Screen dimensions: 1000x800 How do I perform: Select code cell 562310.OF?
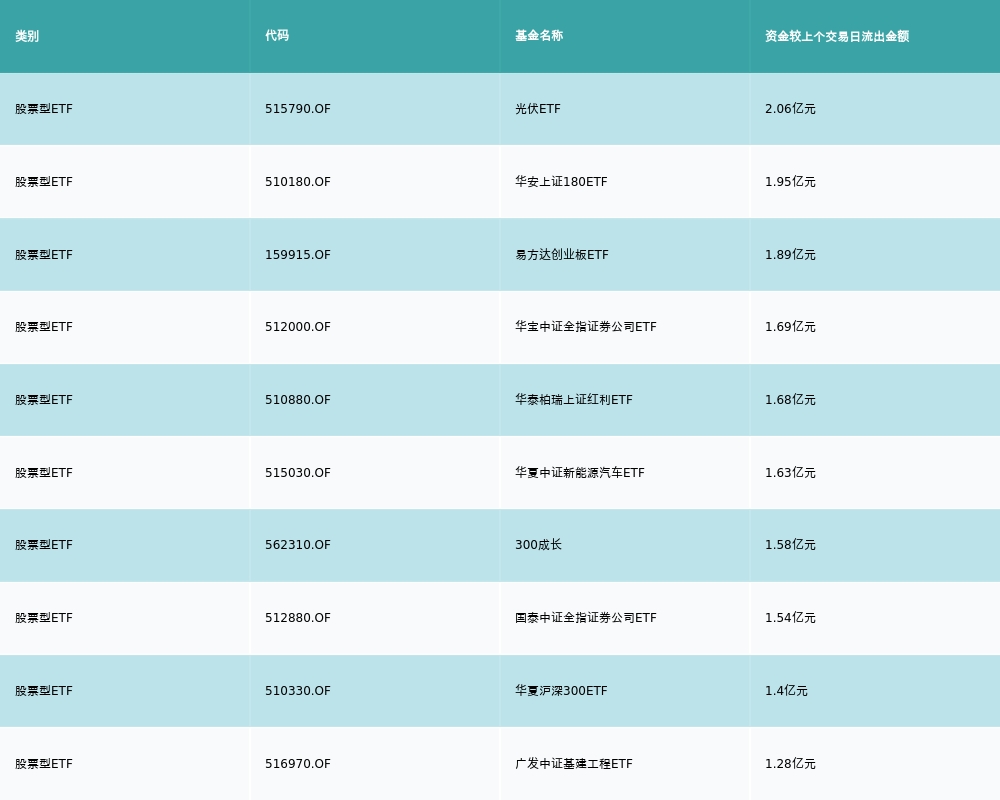pos(298,545)
